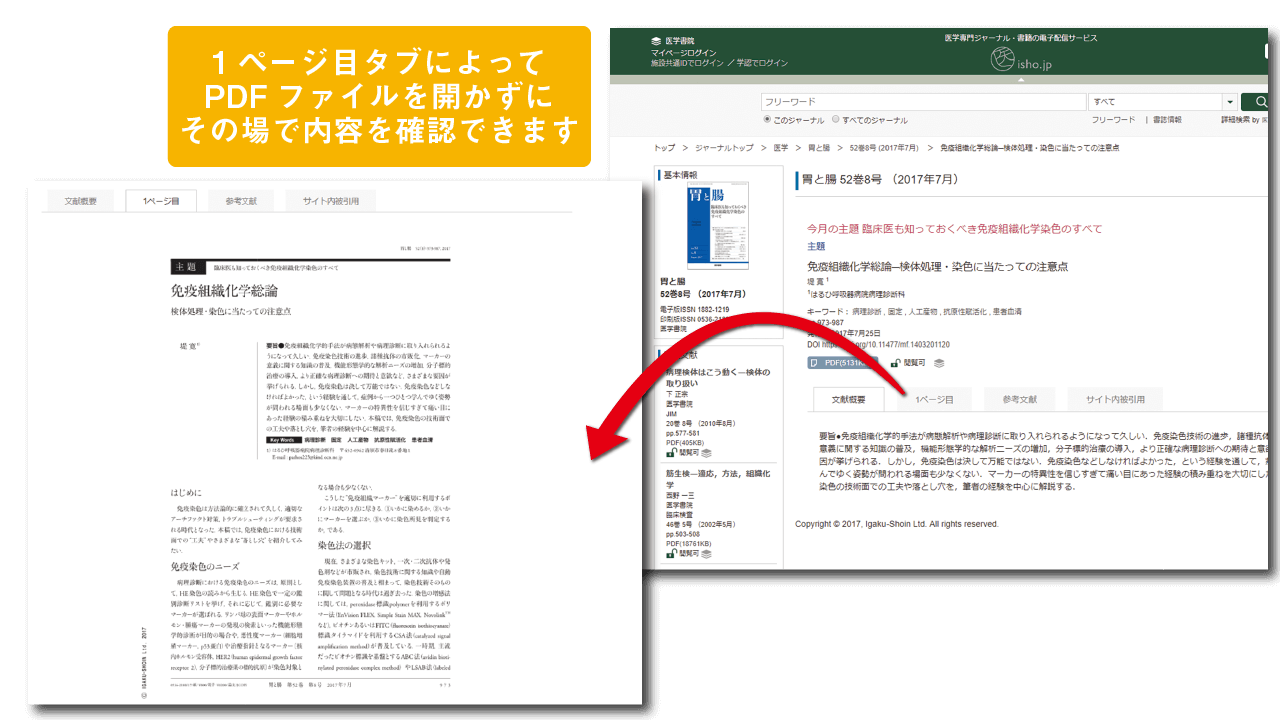Screen dimensions: 1280x720
Task: Click ジャーナルトップ in the breadcrumb
Action: [724, 147]
